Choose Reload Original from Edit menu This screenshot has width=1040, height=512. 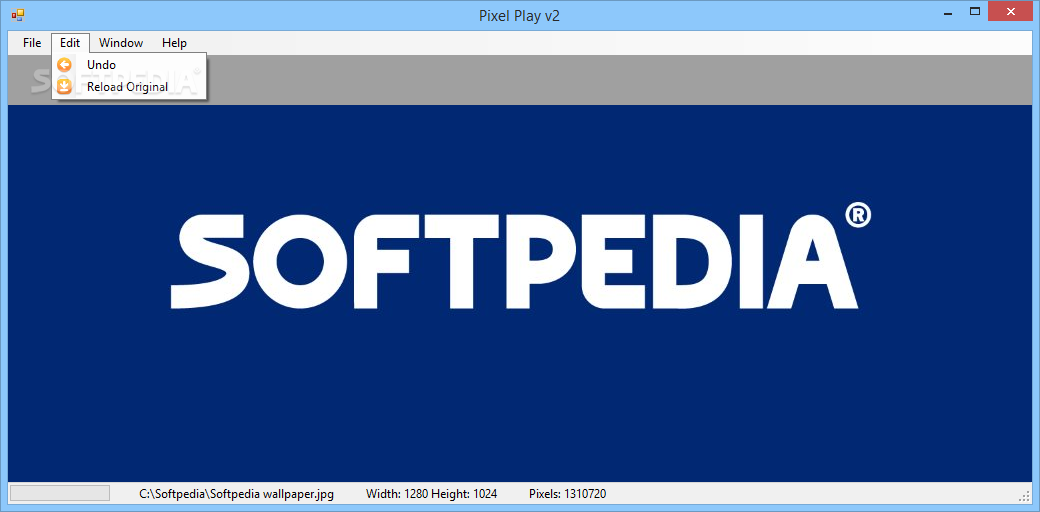(129, 87)
